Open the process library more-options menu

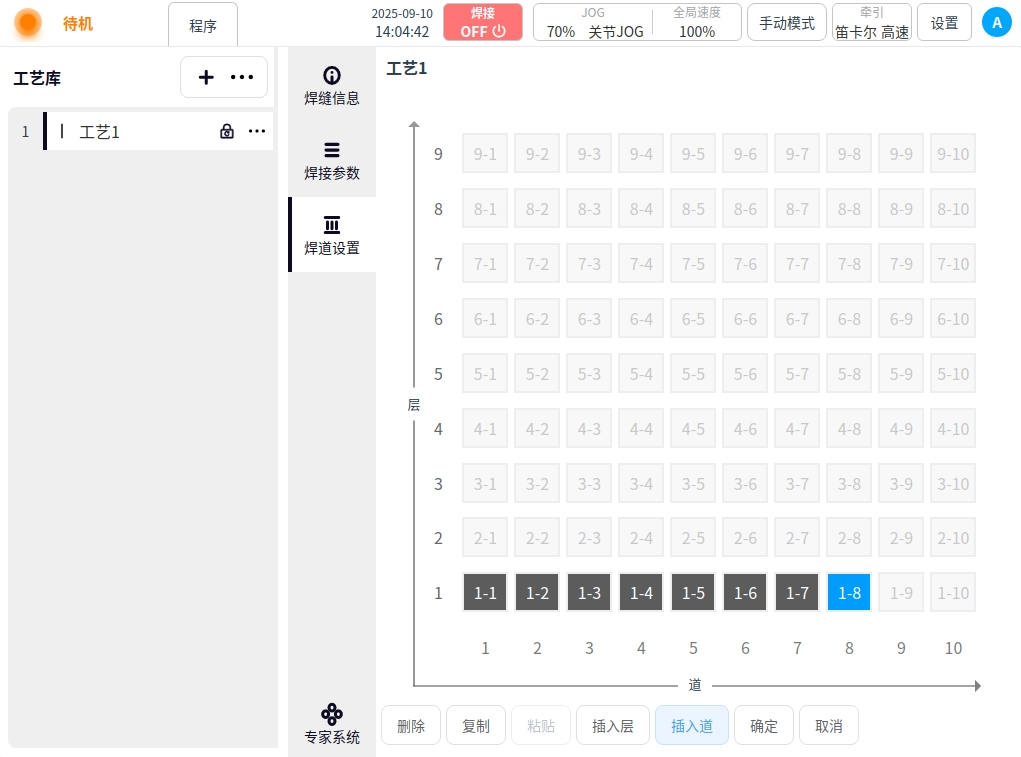[242, 77]
